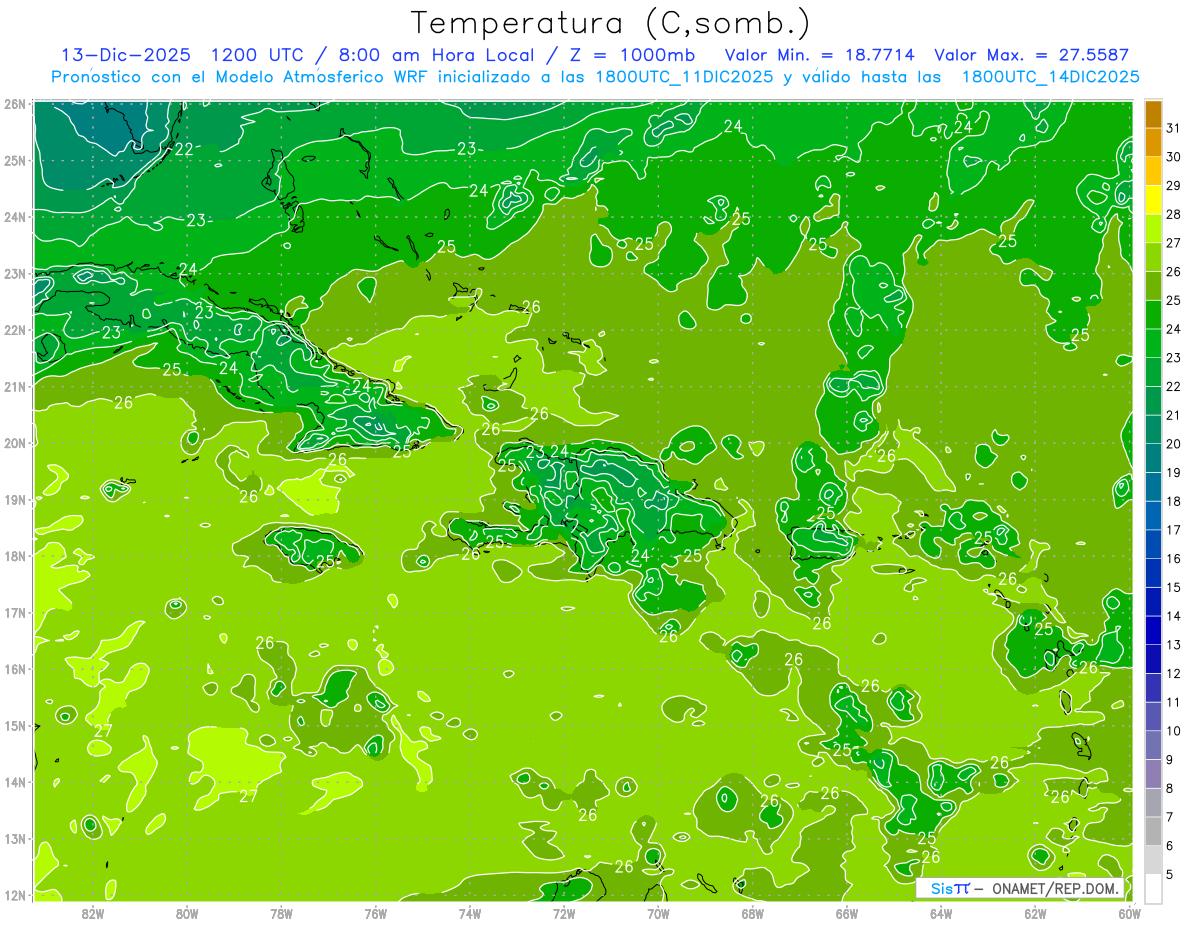The width and height of the screenshot is (1200, 927).
Task: Click the 68W longitude axis label
Action: tap(752, 914)
